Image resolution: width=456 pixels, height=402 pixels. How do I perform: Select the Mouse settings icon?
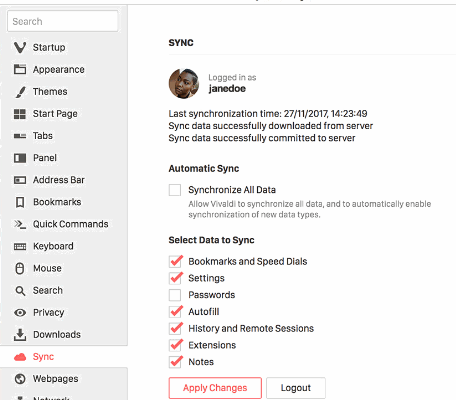(20, 268)
